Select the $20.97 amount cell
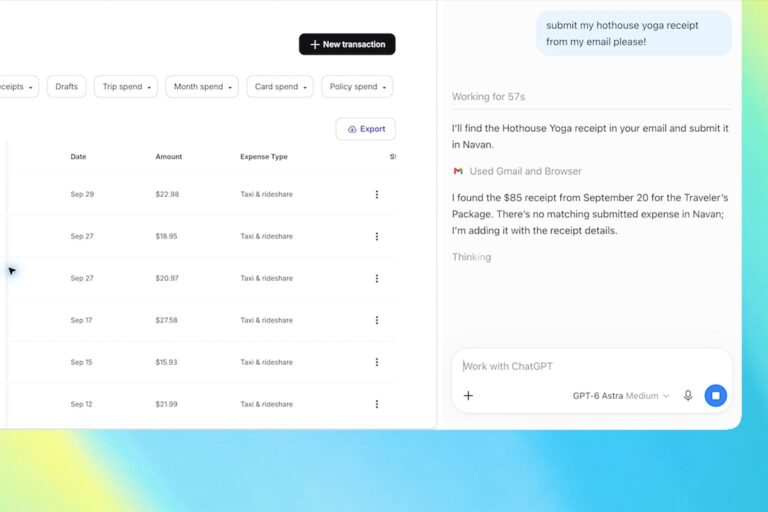 coord(167,278)
